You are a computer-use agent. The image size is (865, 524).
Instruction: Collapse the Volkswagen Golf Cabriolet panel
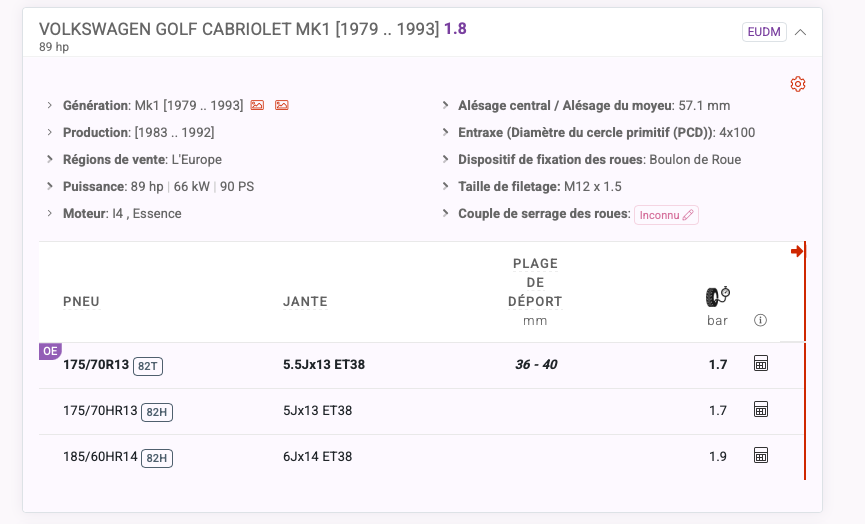[x=800, y=32]
